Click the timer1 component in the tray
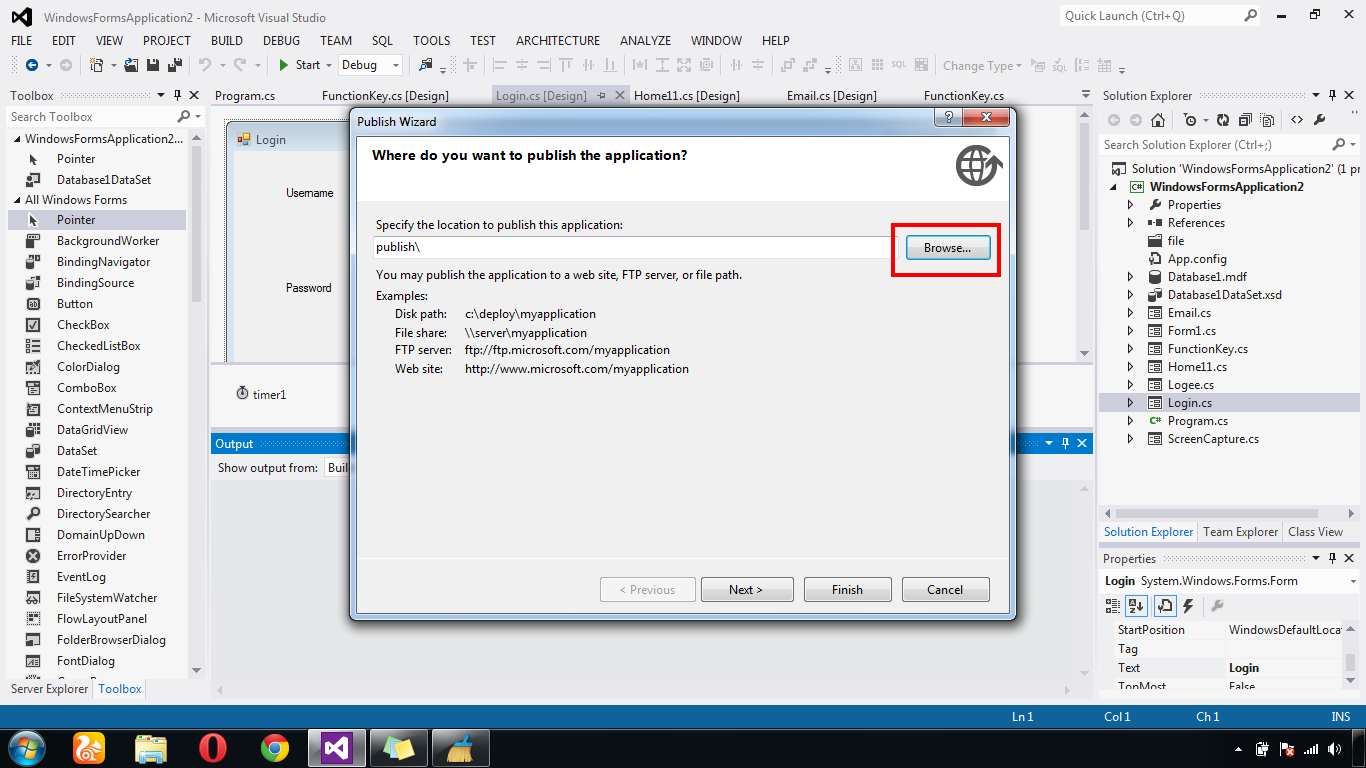The image size is (1366, 768). [x=261, y=394]
